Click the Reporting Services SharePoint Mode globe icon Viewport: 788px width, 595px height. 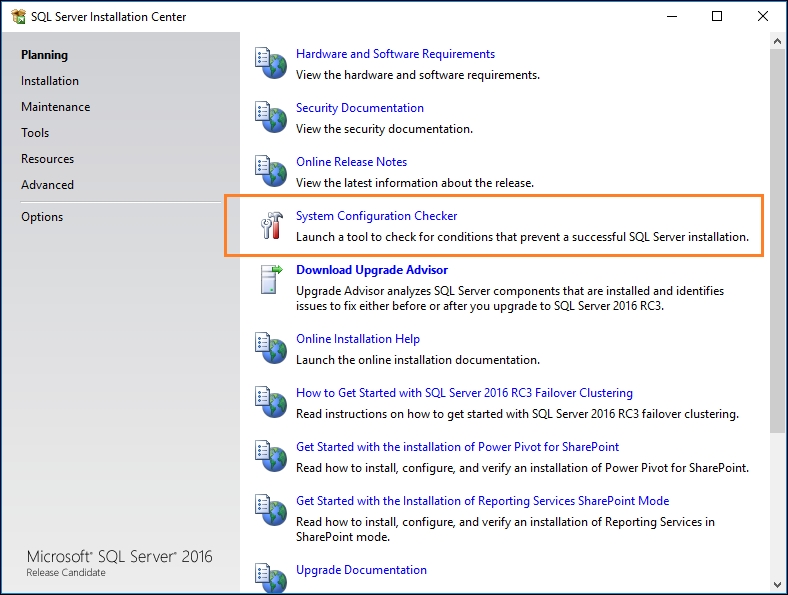[270, 510]
